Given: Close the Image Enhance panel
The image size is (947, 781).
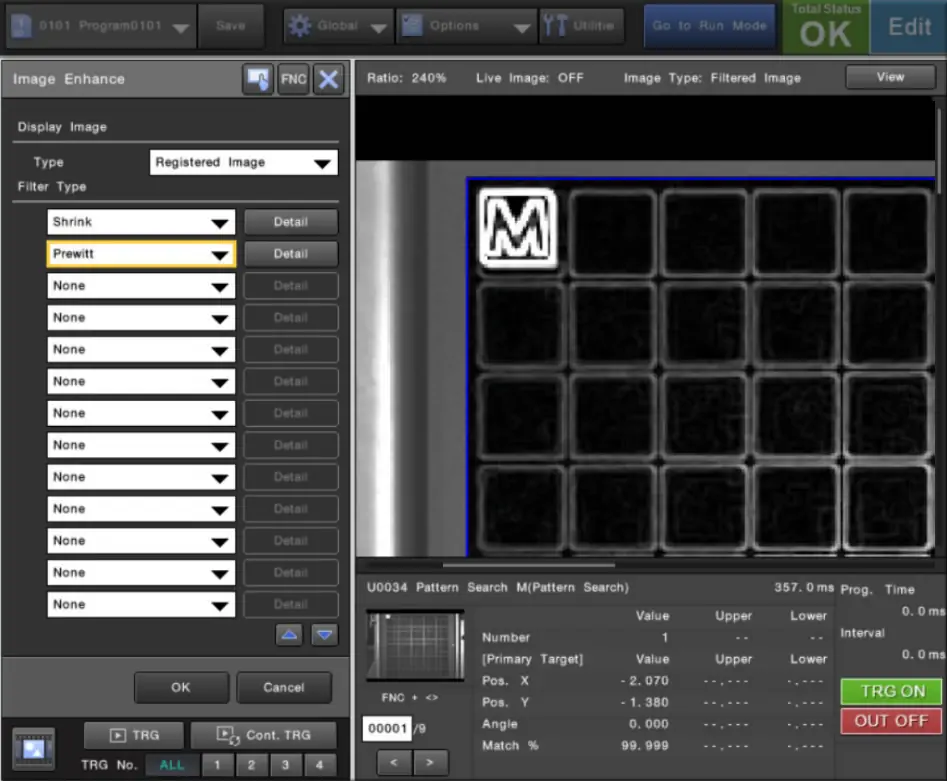Looking at the screenshot, I should point(328,80).
